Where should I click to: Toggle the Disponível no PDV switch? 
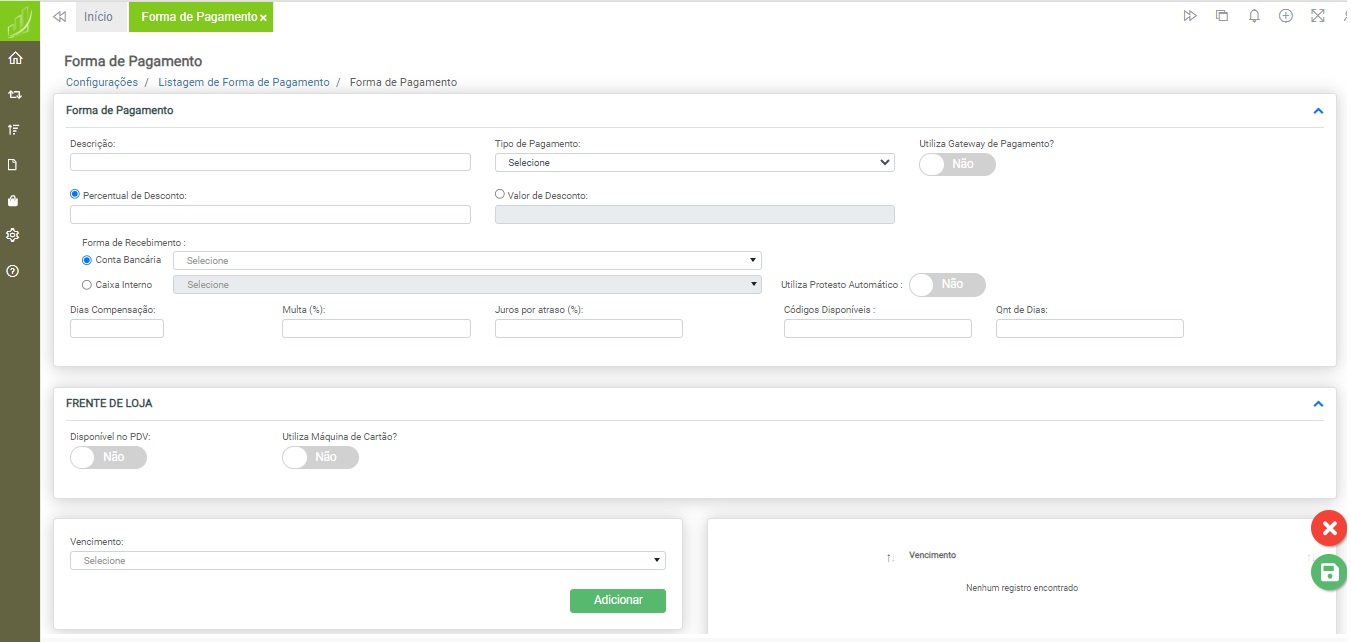pos(108,457)
